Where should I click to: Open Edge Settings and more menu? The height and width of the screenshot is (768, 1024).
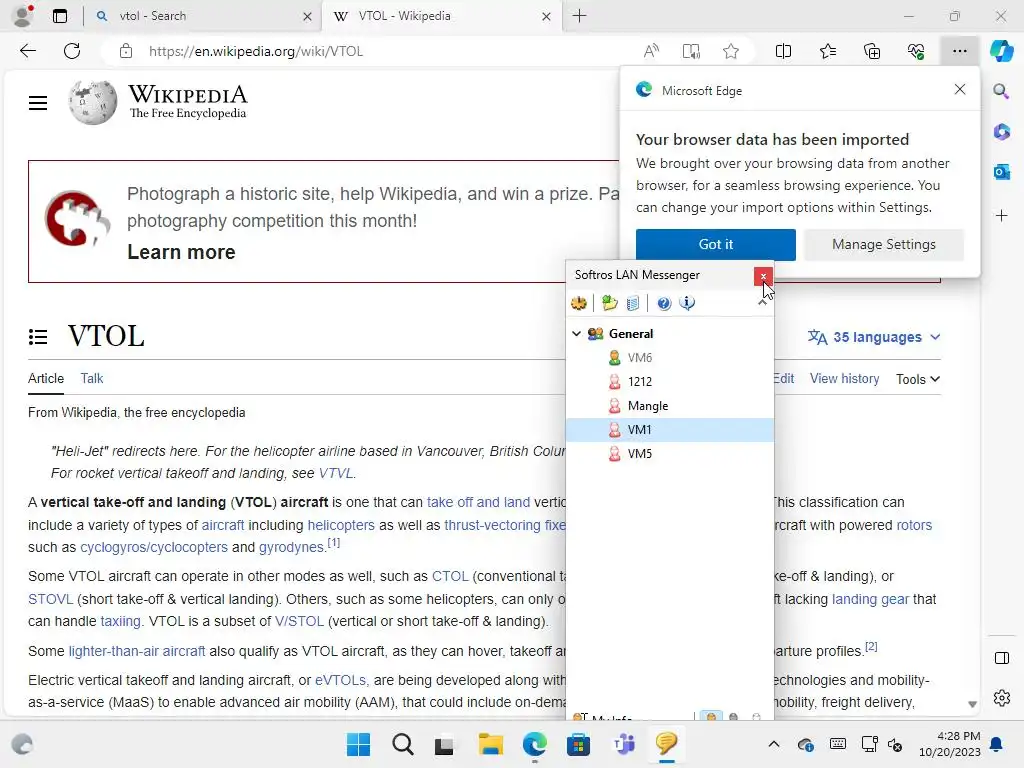[x=959, y=51]
